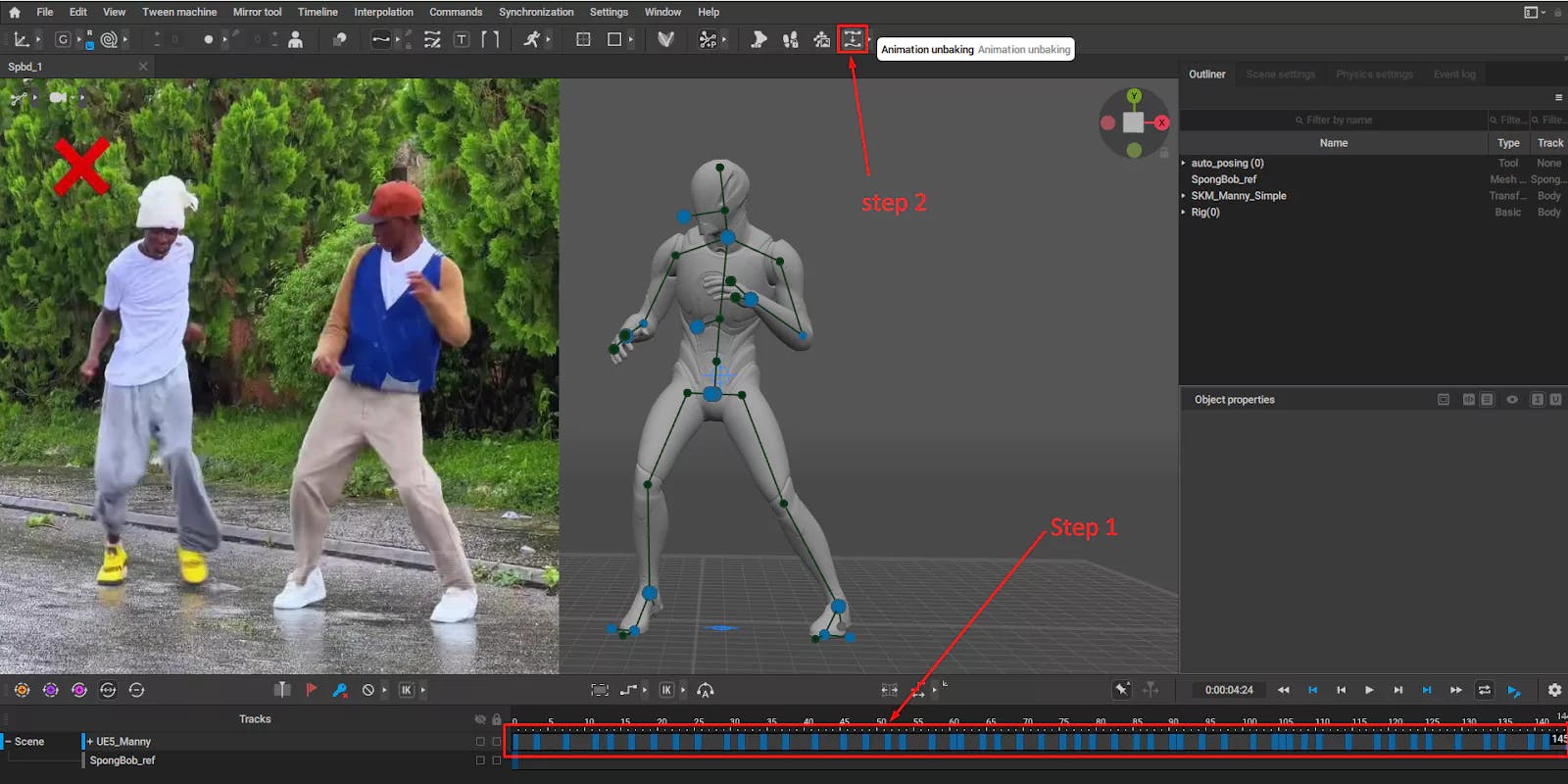Click the prohibition circle icon in timeline toolbar

(x=368, y=690)
